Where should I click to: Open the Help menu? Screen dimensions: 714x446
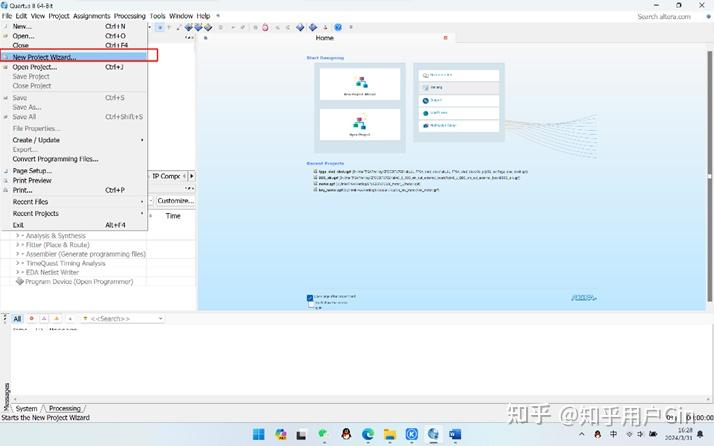click(x=203, y=16)
